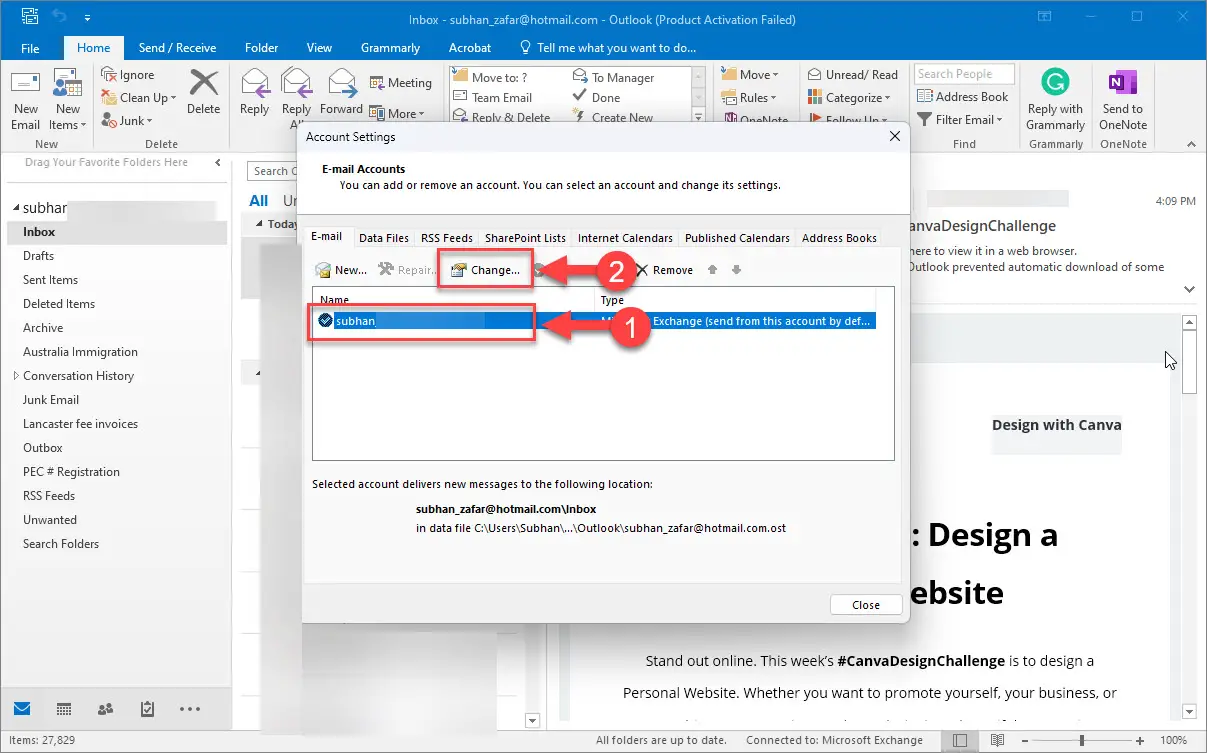Click the Close button in dialog
This screenshot has width=1207, height=753.
(x=865, y=605)
